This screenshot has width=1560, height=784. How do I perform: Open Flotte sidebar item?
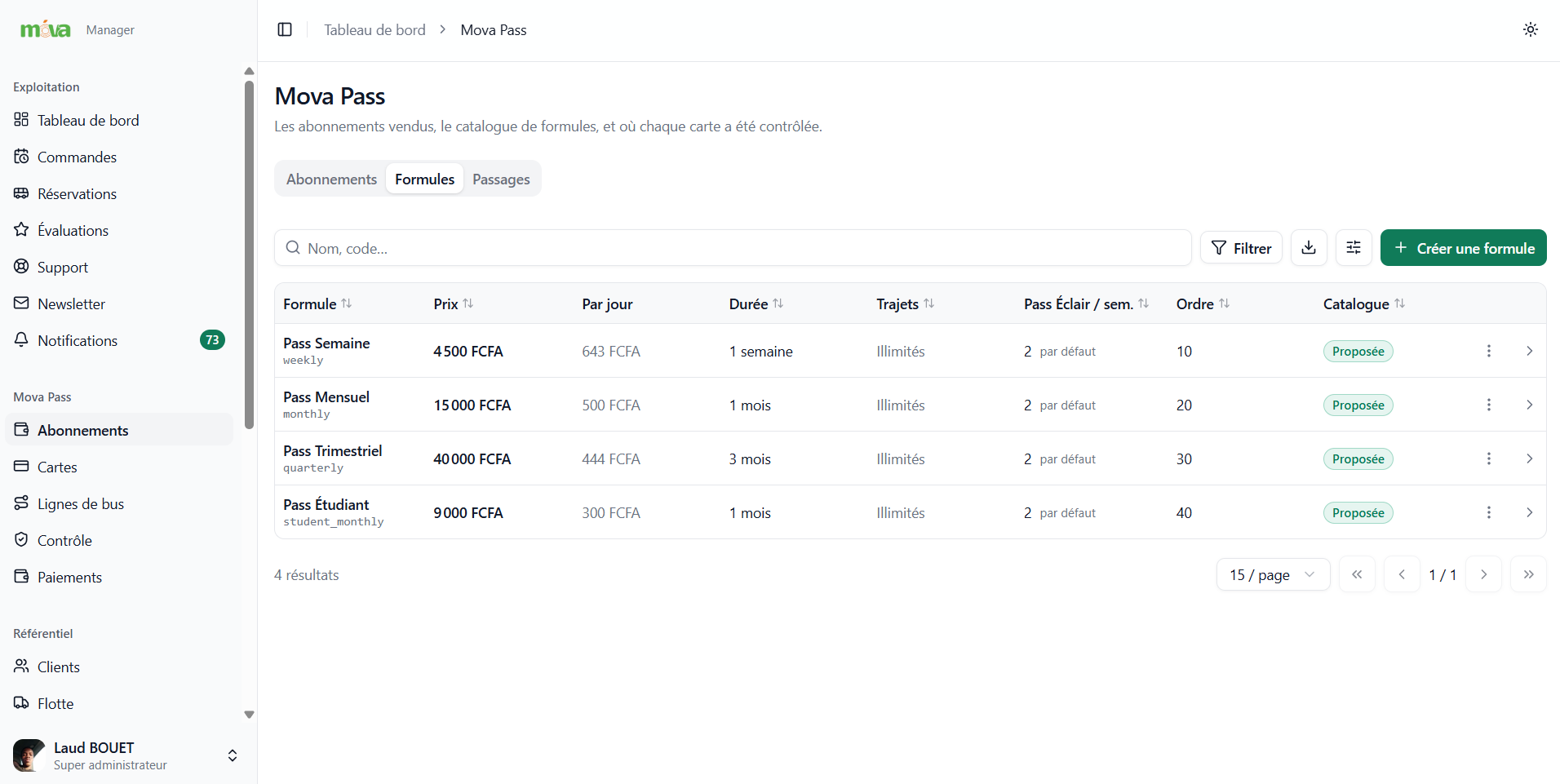pos(119,703)
